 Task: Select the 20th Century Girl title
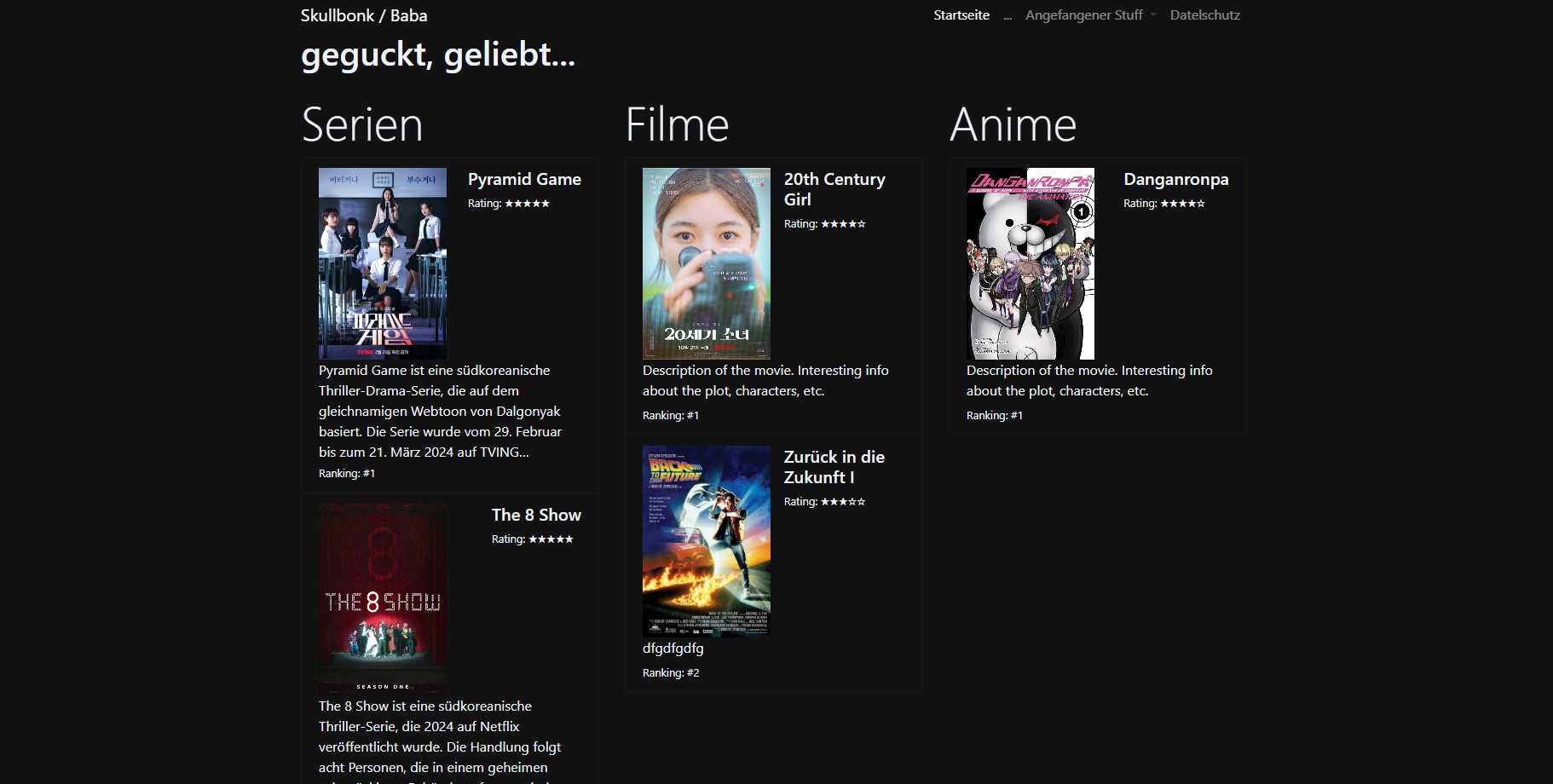834,189
